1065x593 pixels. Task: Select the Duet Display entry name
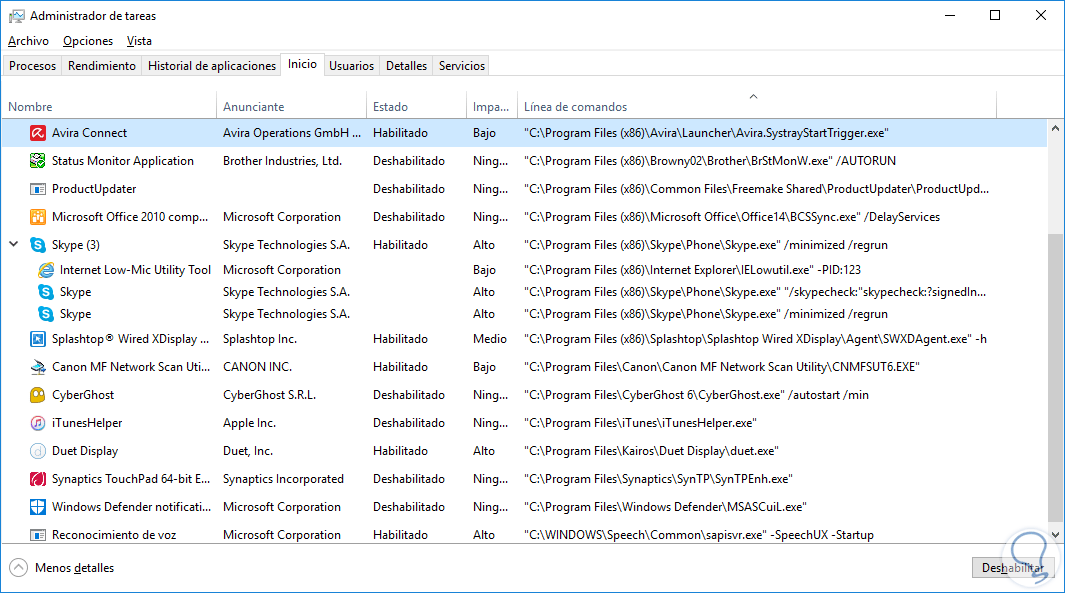85,451
